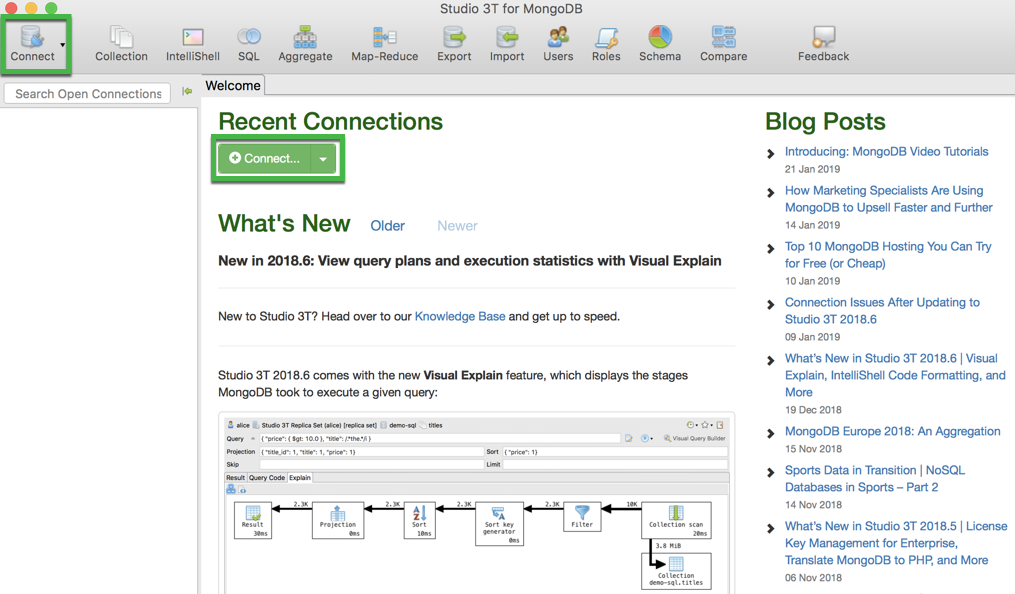Click the '21 Jan 2019' date text
1015x594 pixels.
812,169
